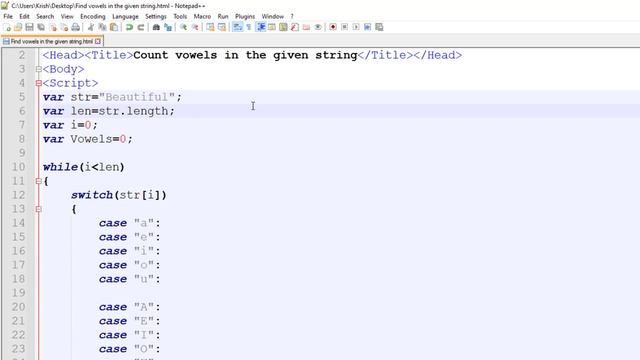The image size is (640, 360).
Task: Toggle file monitoring eye icon
Action: pos(318,27)
